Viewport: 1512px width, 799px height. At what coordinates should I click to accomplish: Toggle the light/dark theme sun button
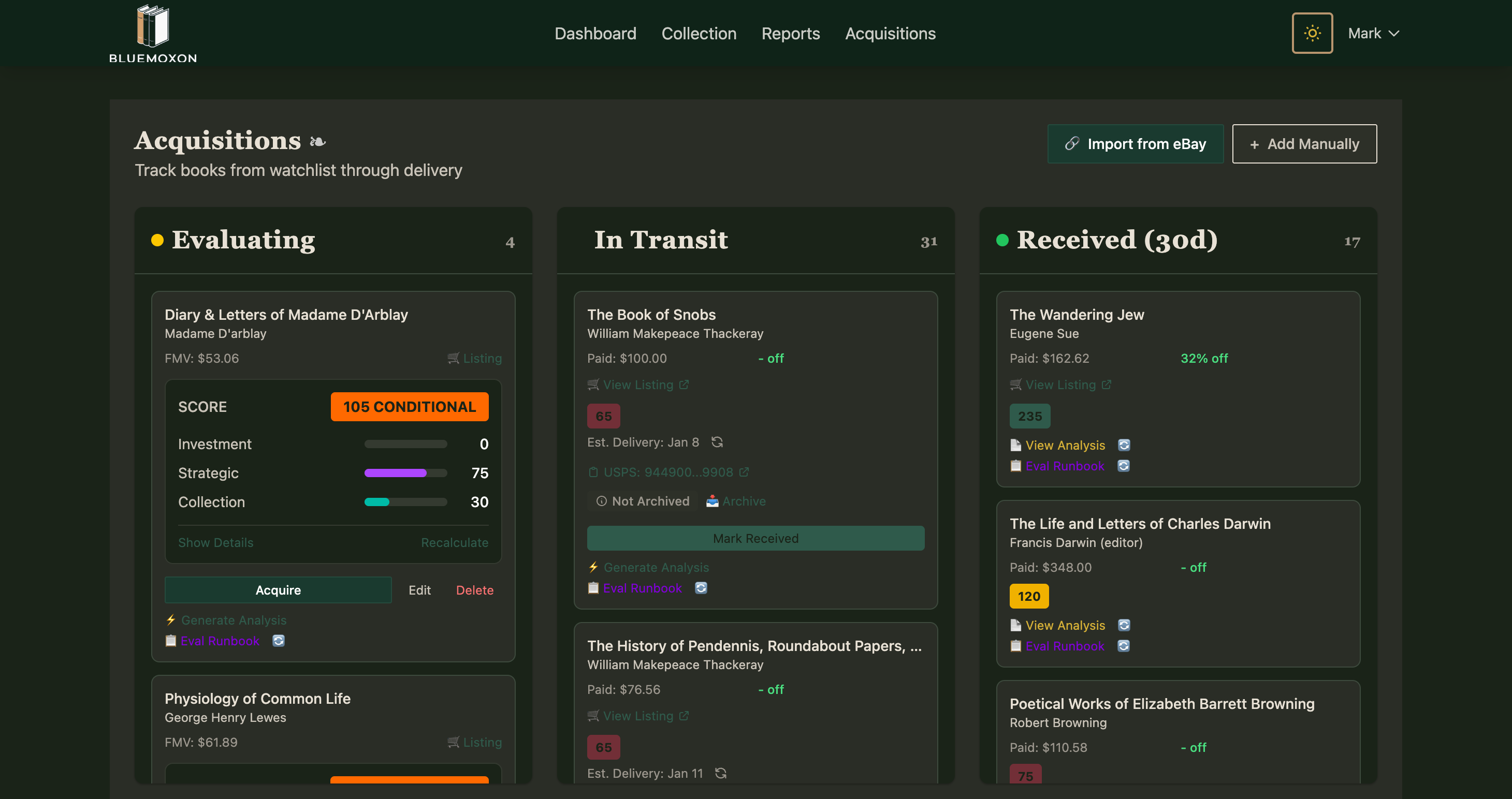point(1312,34)
